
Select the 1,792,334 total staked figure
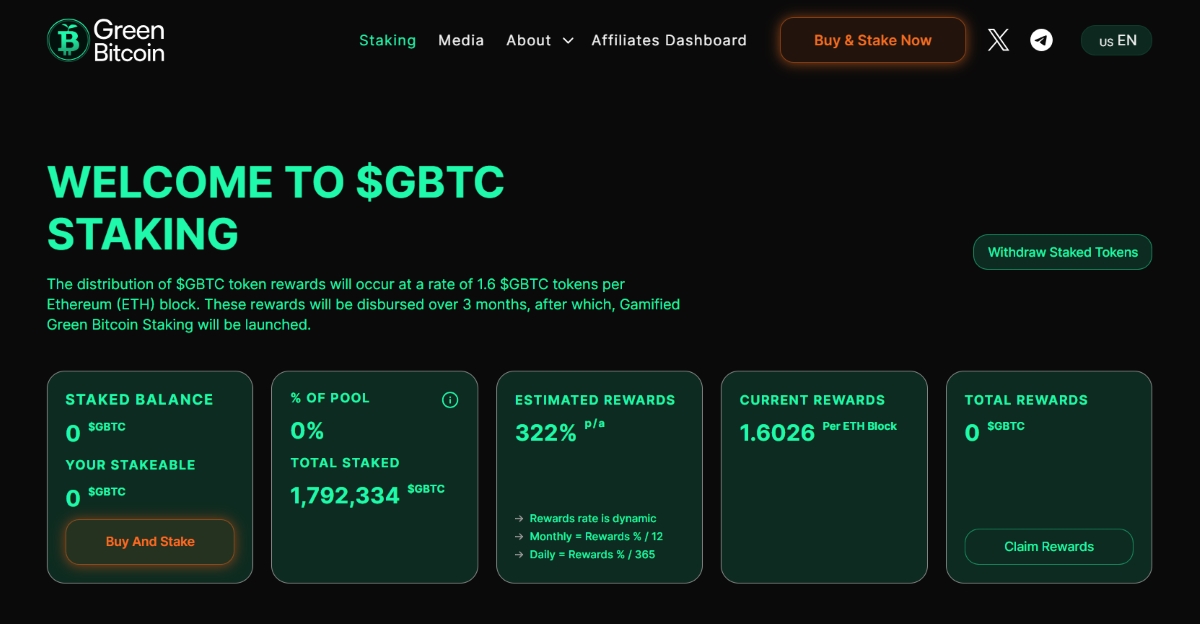(x=345, y=495)
